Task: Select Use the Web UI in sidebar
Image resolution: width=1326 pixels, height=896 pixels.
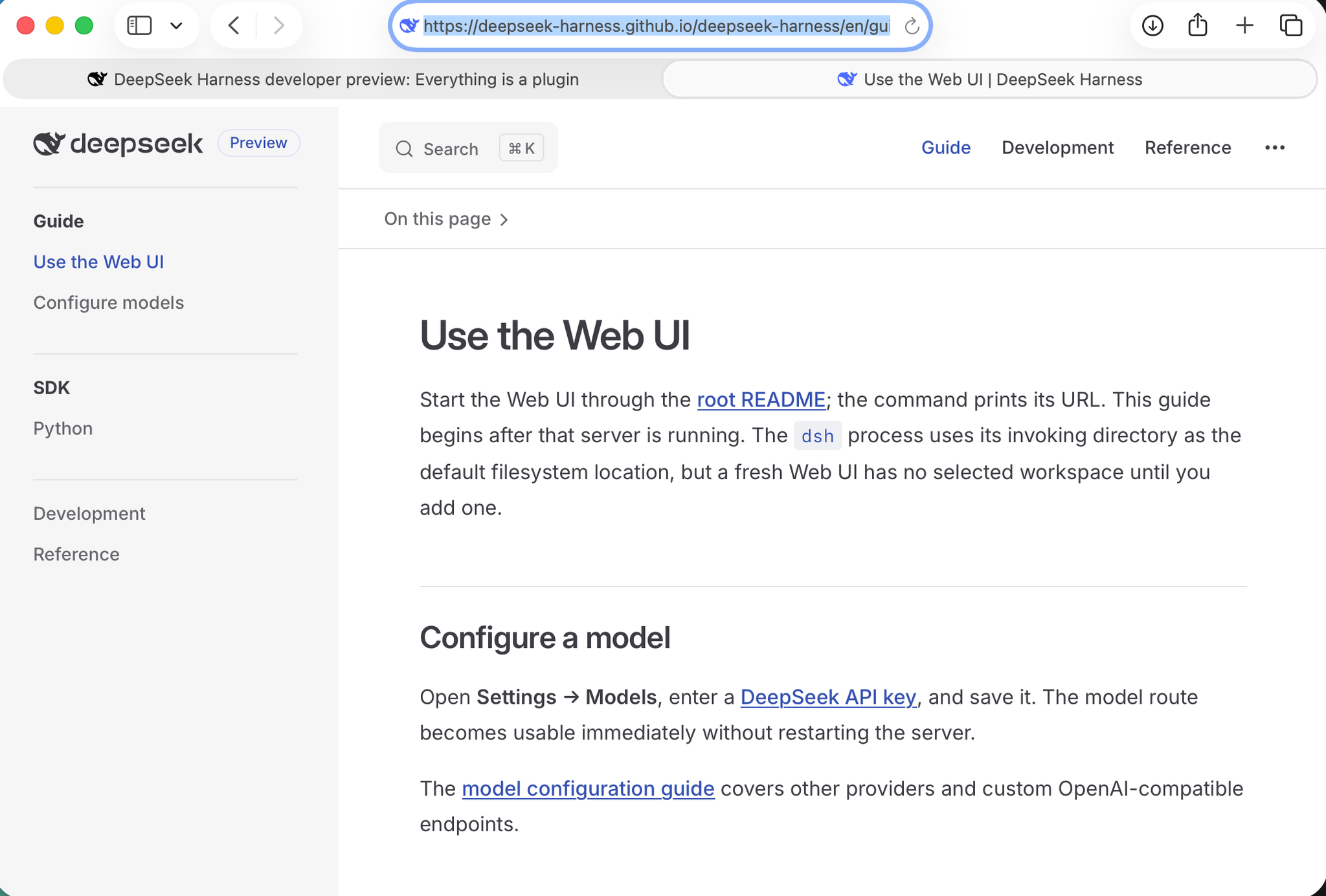Action: pyautogui.click(x=98, y=262)
